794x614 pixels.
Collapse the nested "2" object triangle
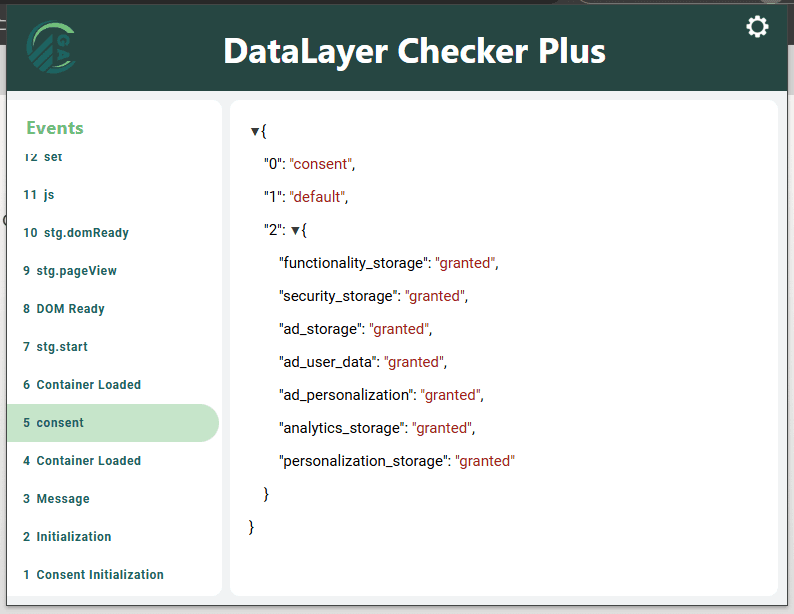click(x=295, y=231)
